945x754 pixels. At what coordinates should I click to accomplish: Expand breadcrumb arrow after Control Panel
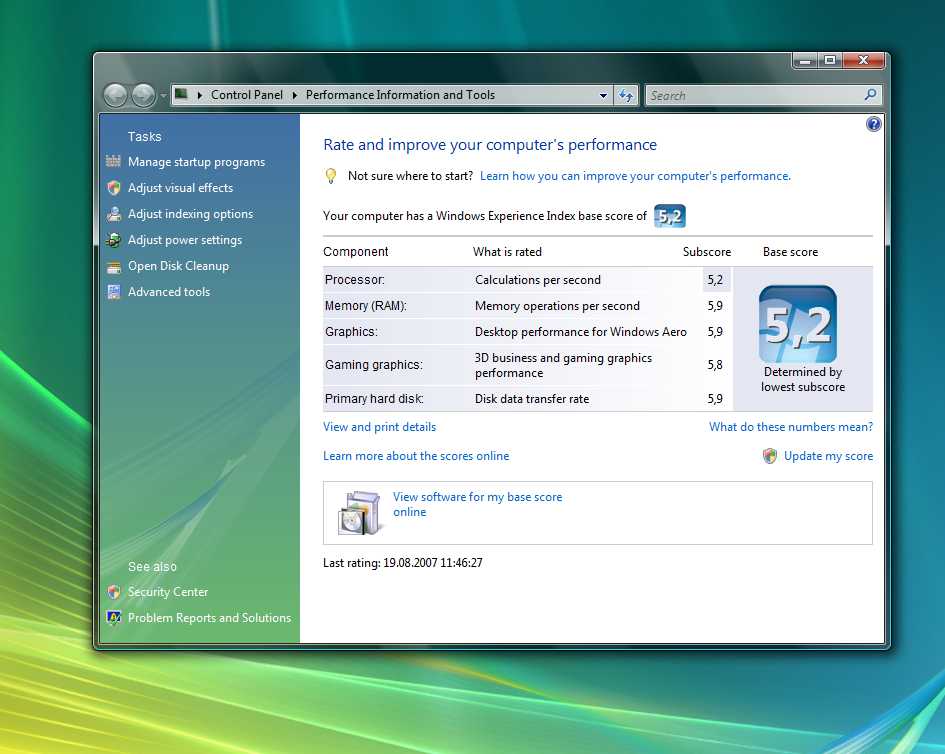[x=295, y=95]
